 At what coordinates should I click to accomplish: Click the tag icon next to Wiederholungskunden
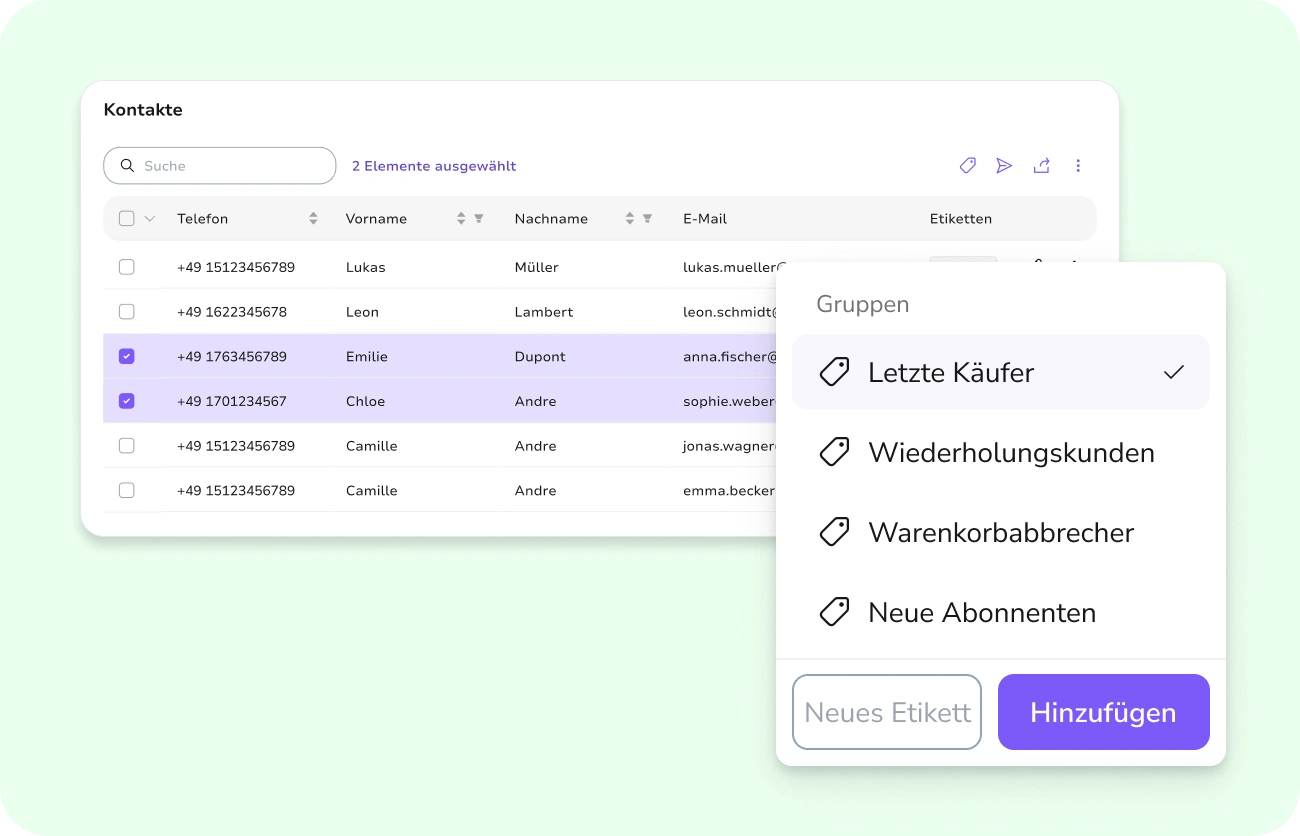[x=834, y=451]
